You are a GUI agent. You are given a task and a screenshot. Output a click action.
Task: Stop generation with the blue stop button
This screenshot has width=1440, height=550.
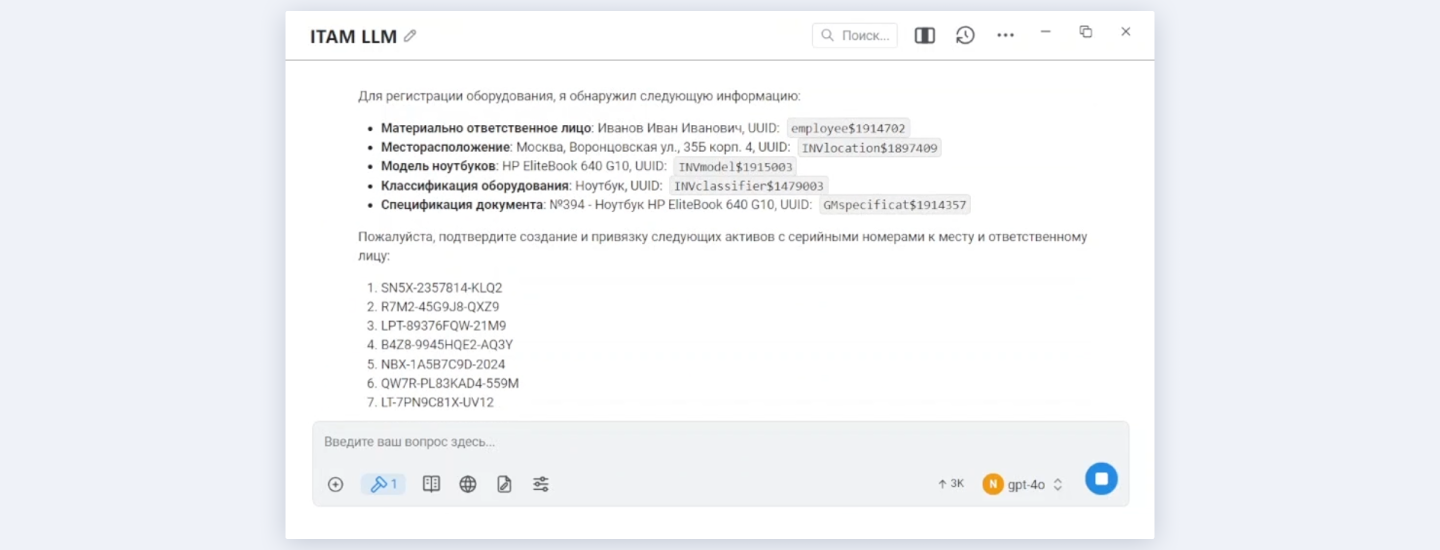click(x=1101, y=479)
